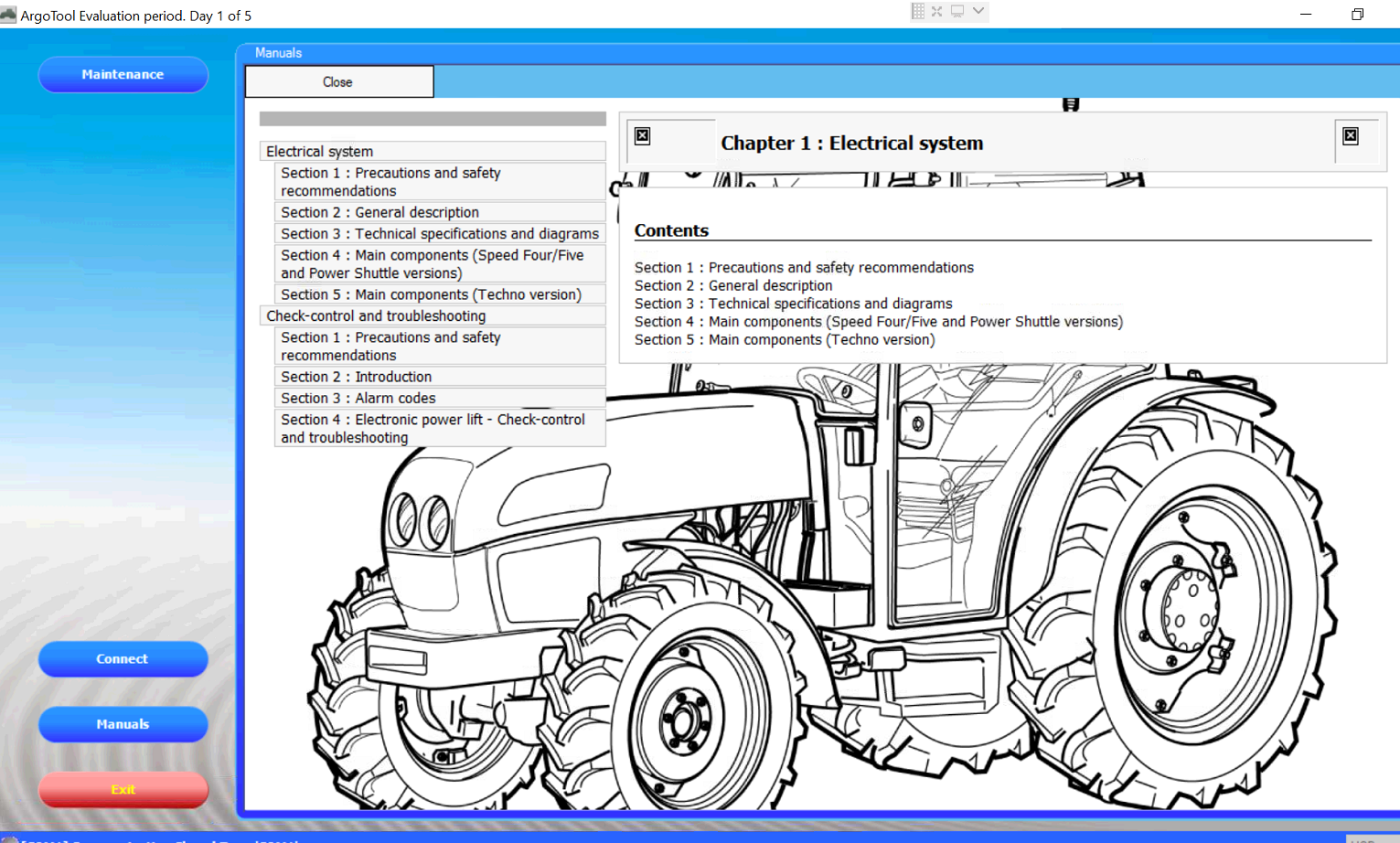This screenshot has width=1400, height=843.
Task: Click broken image icon right of chapter header
Action: [x=1351, y=136]
